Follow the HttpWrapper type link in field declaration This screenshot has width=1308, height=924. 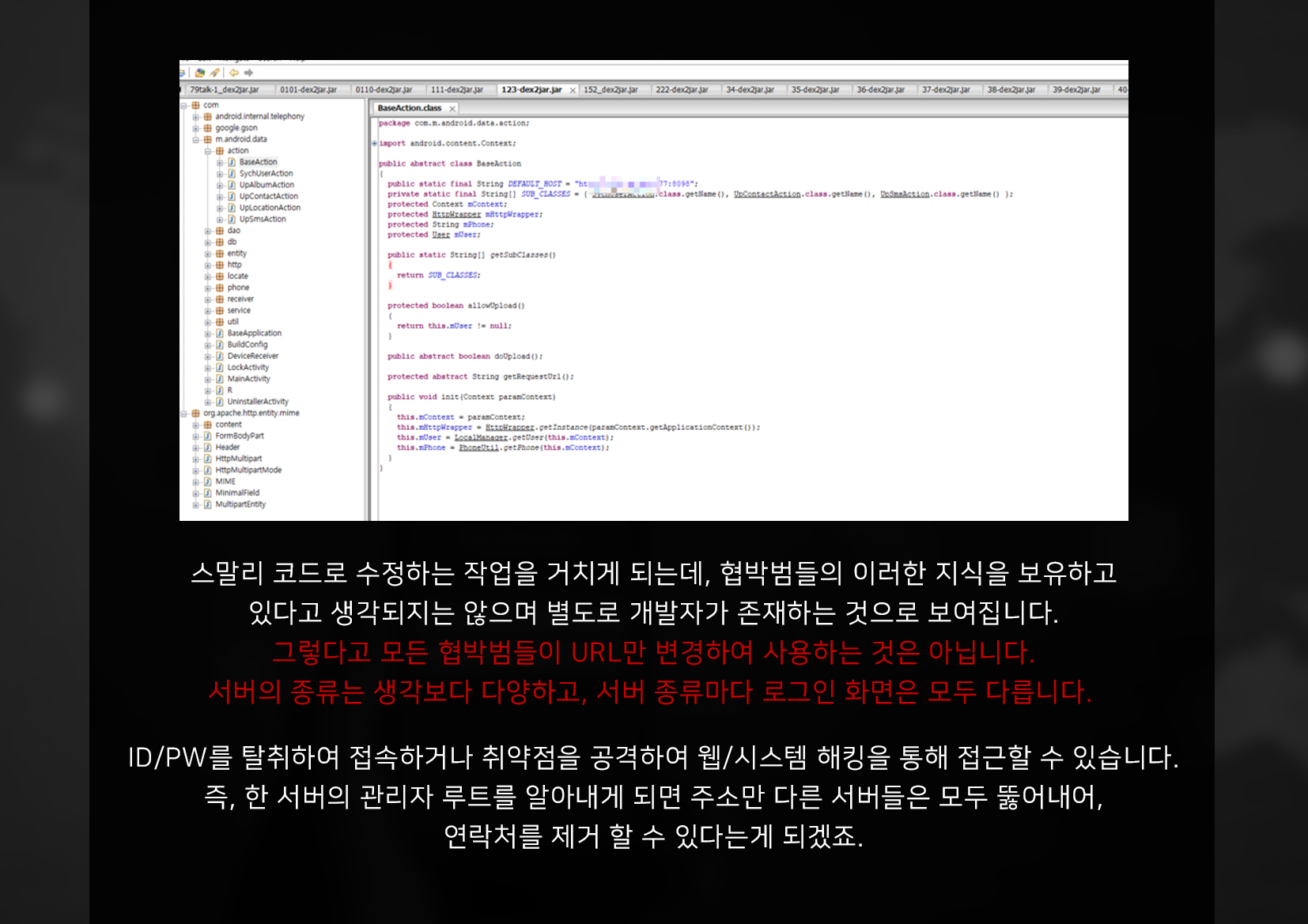(456, 215)
